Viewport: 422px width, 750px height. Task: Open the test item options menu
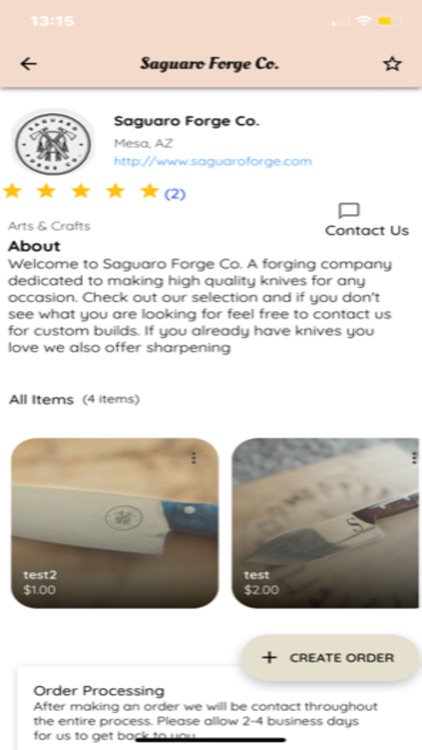click(x=414, y=458)
